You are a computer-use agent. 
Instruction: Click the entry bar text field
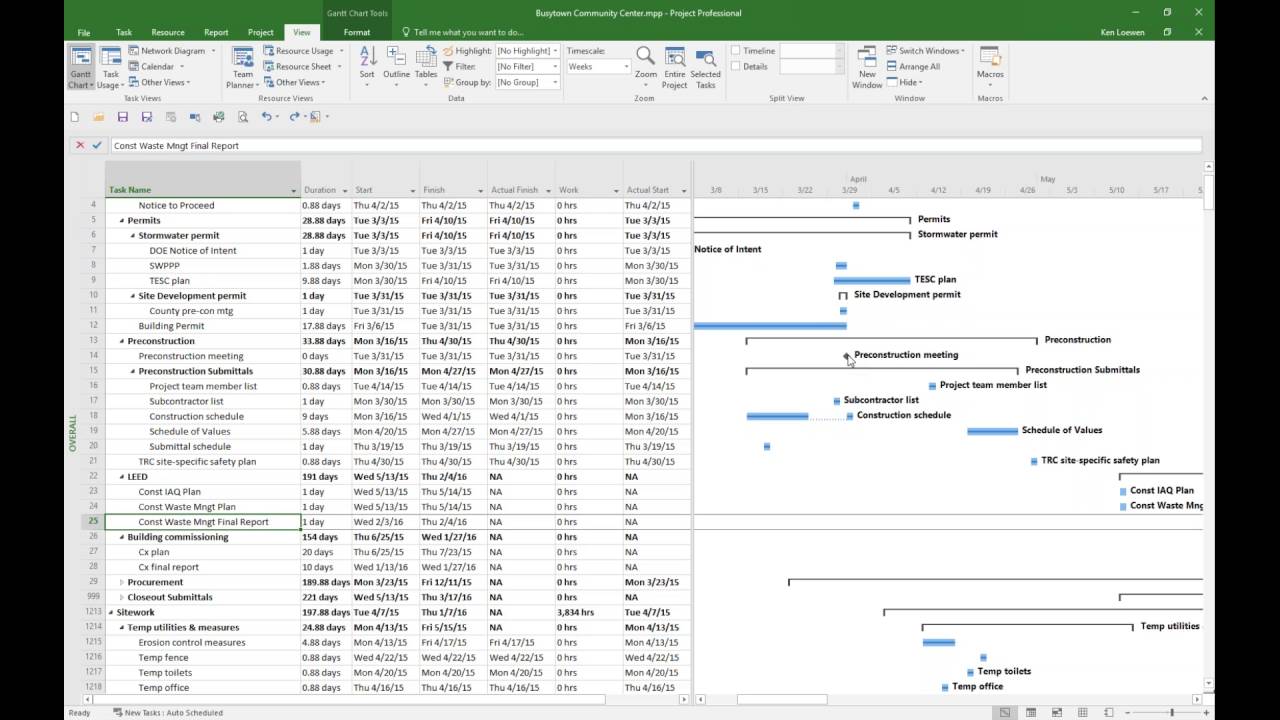656,145
